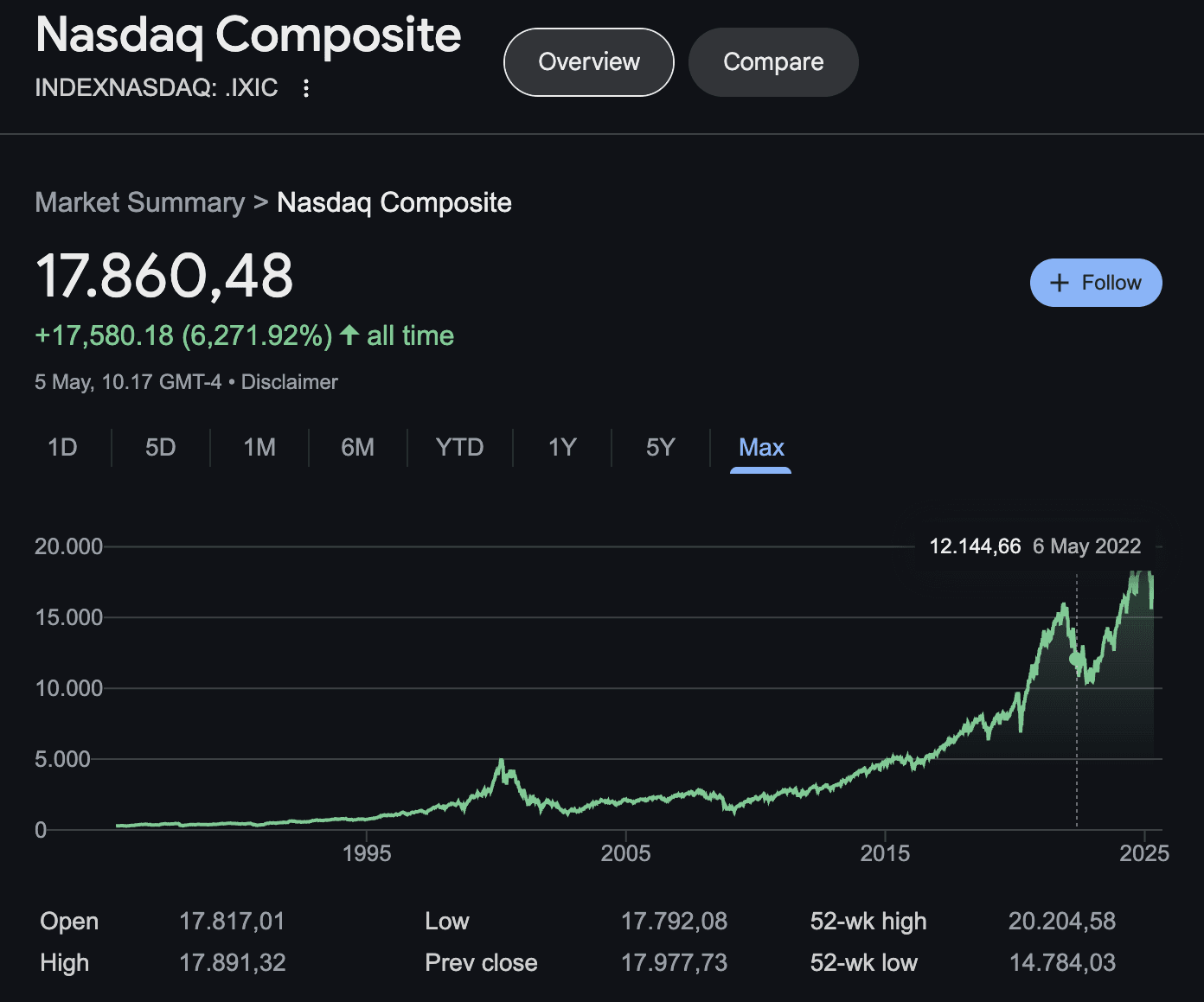Image resolution: width=1204 pixels, height=1002 pixels.
Task: Open the Market Summary breadcrumb link
Action: (140, 202)
